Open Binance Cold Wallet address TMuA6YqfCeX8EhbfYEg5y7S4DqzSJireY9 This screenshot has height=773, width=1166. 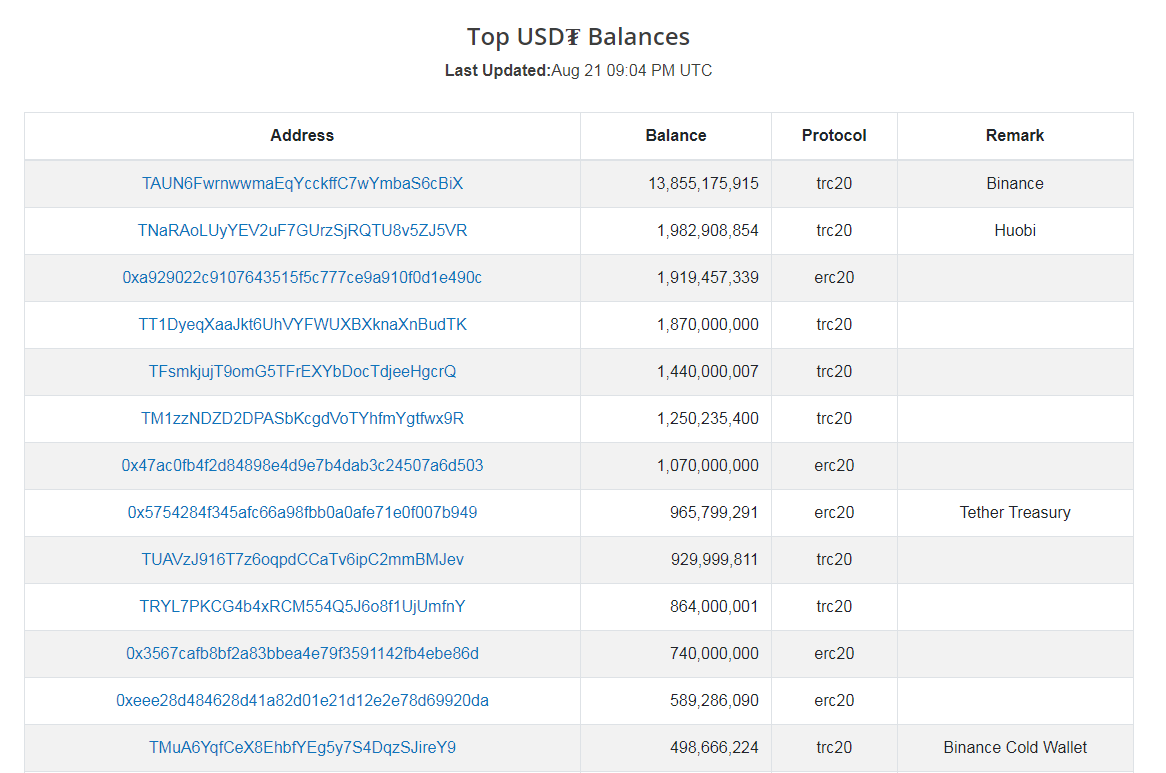(x=302, y=747)
